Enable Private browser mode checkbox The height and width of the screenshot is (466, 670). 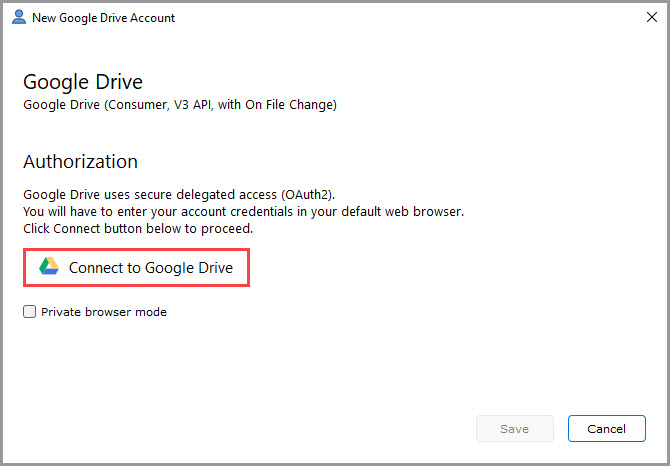[29, 312]
